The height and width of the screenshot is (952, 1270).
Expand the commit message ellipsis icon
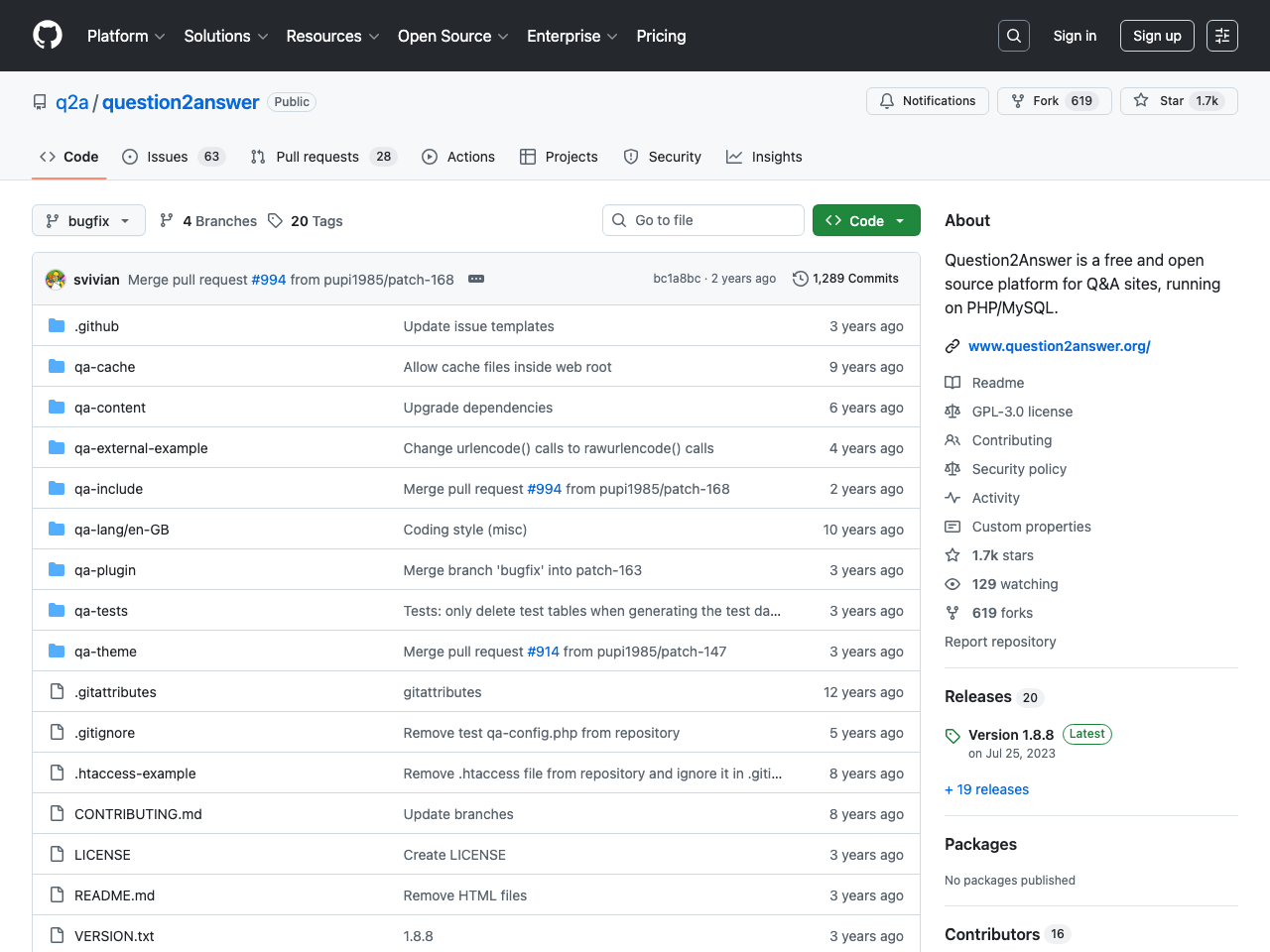476,279
